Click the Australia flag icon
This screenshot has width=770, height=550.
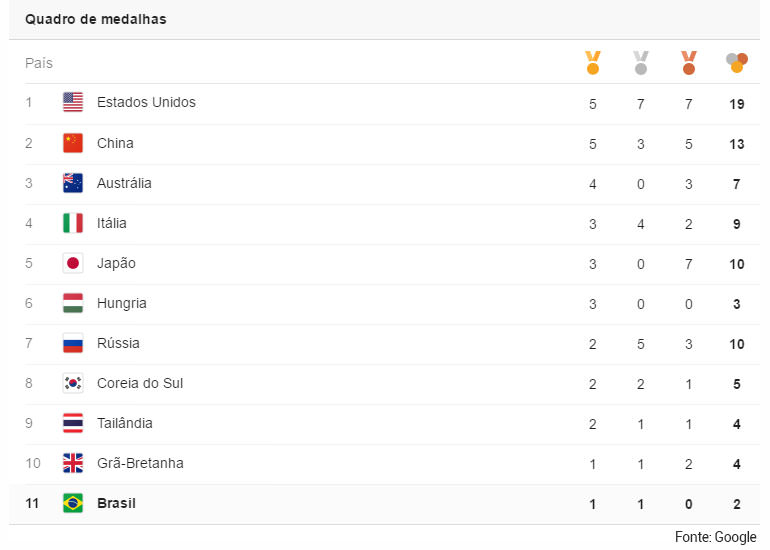tap(73, 183)
